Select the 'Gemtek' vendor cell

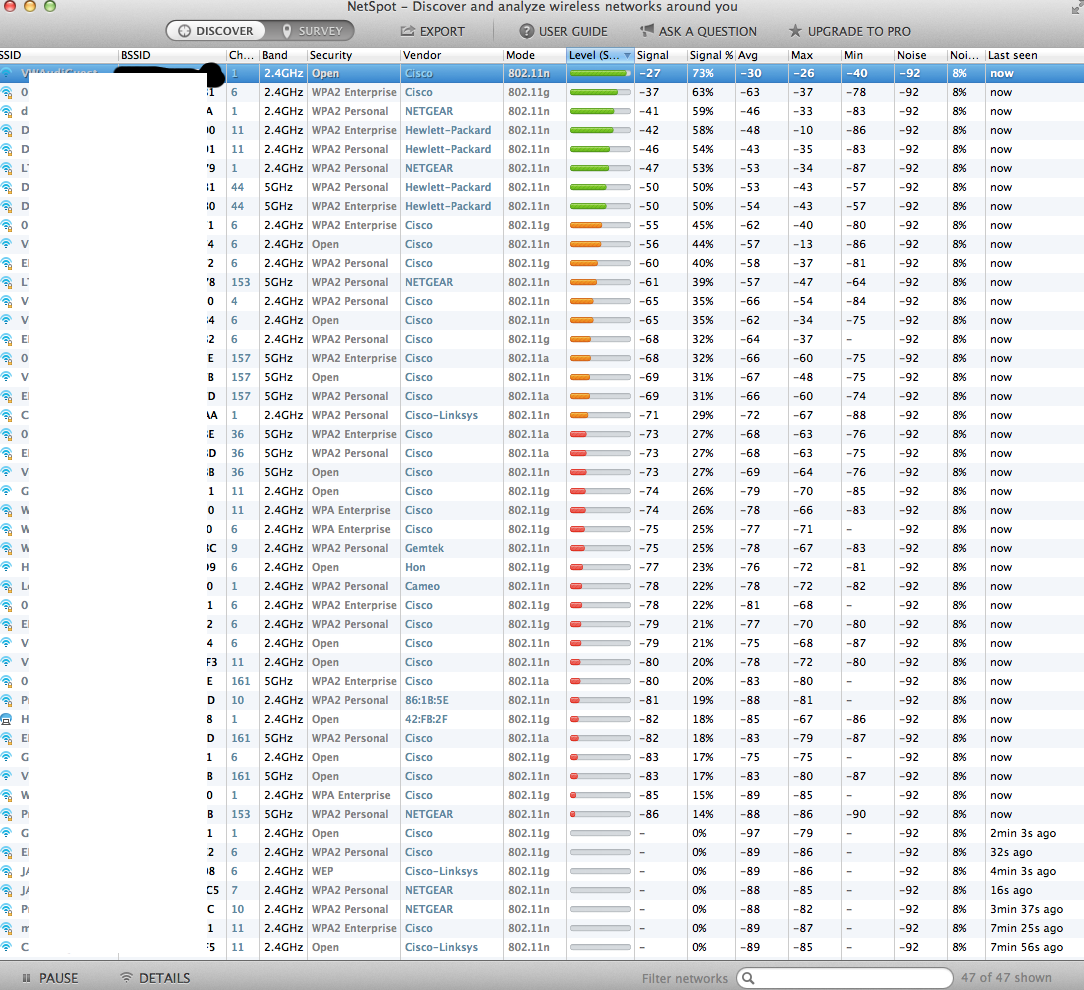[x=424, y=548]
